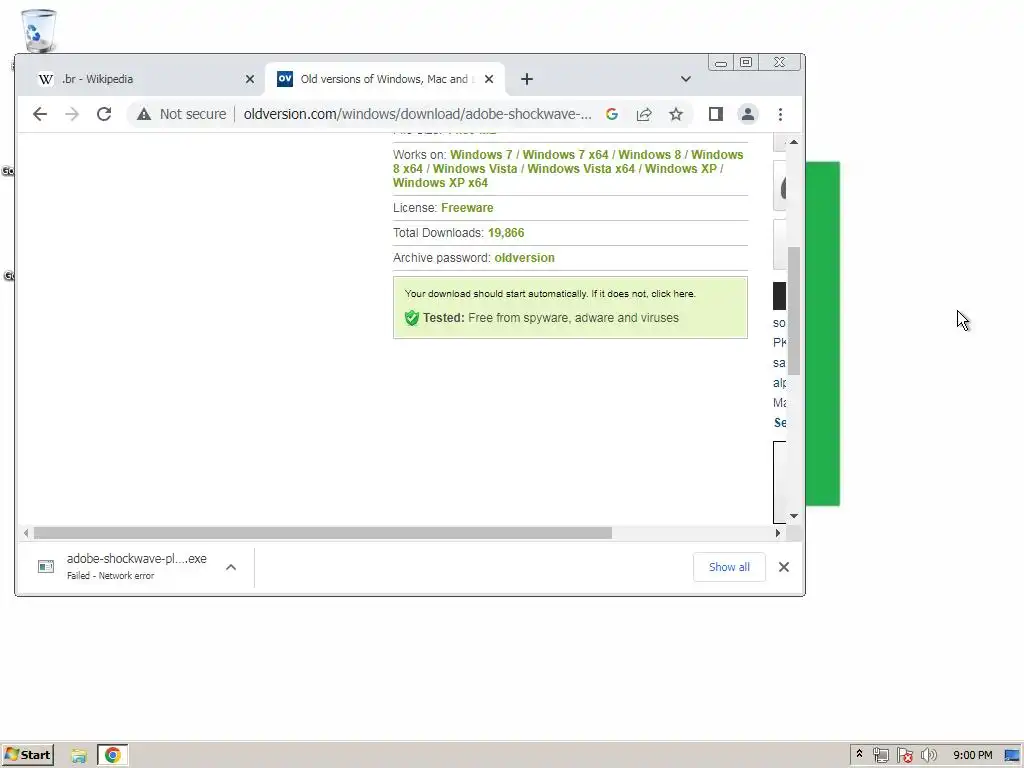Click the exe file icon in downloads bar
This screenshot has height=768, width=1024.
(46, 566)
